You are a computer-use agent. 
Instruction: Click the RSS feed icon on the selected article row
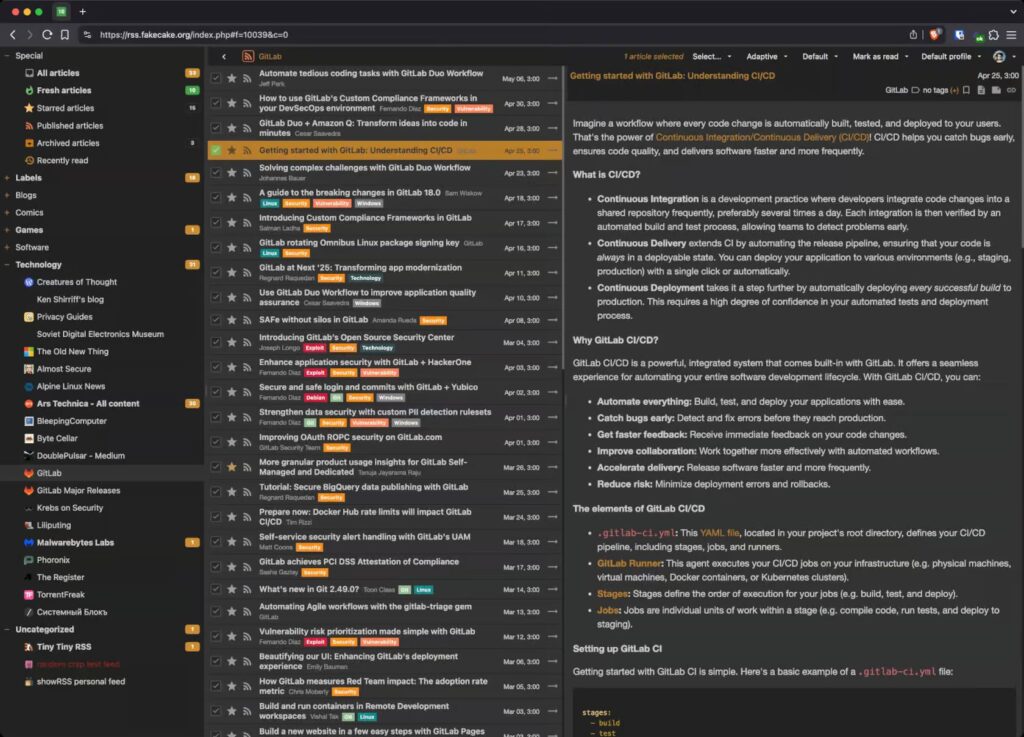pyautogui.click(x=248, y=150)
